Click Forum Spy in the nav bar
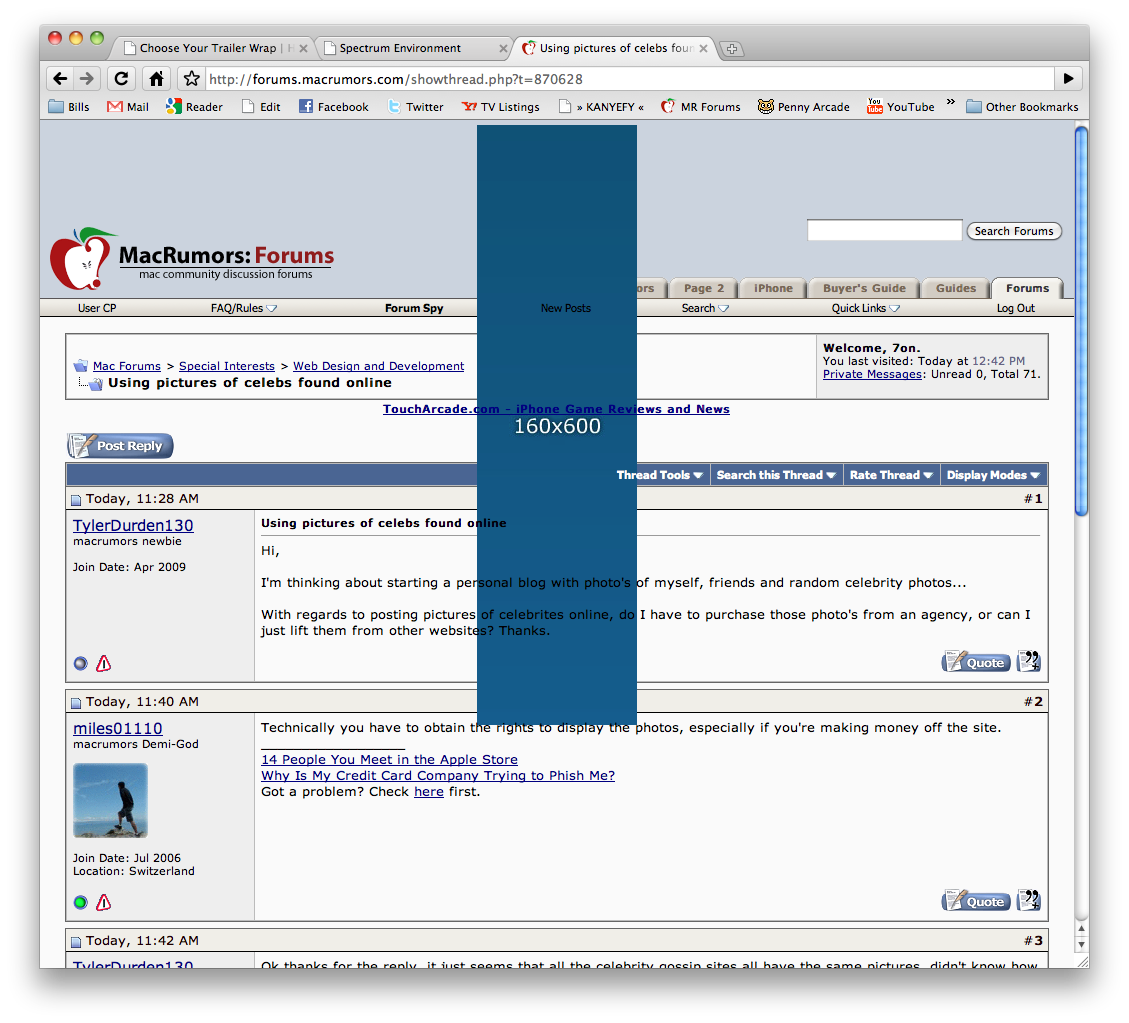This screenshot has height=1023, width=1129. click(414, 308)
